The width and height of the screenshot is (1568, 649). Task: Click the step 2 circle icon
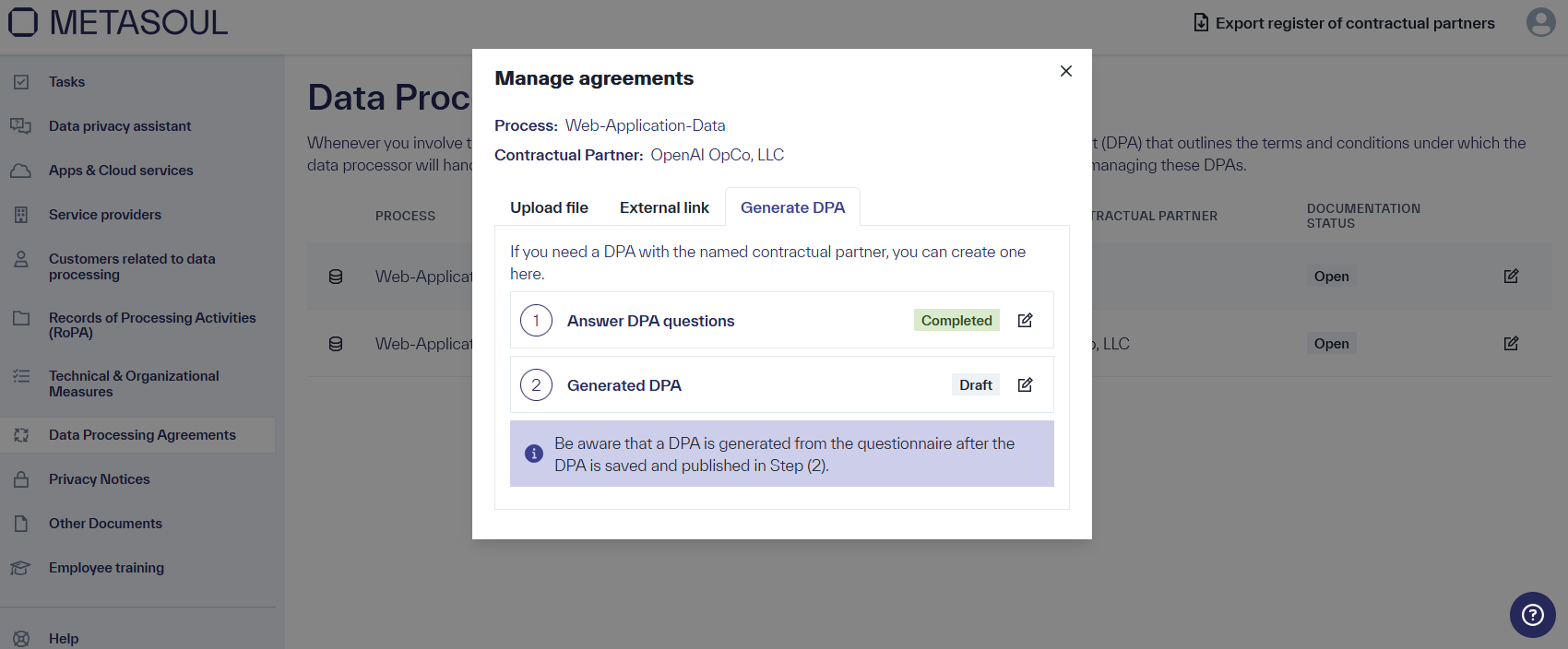pos(536,384)
